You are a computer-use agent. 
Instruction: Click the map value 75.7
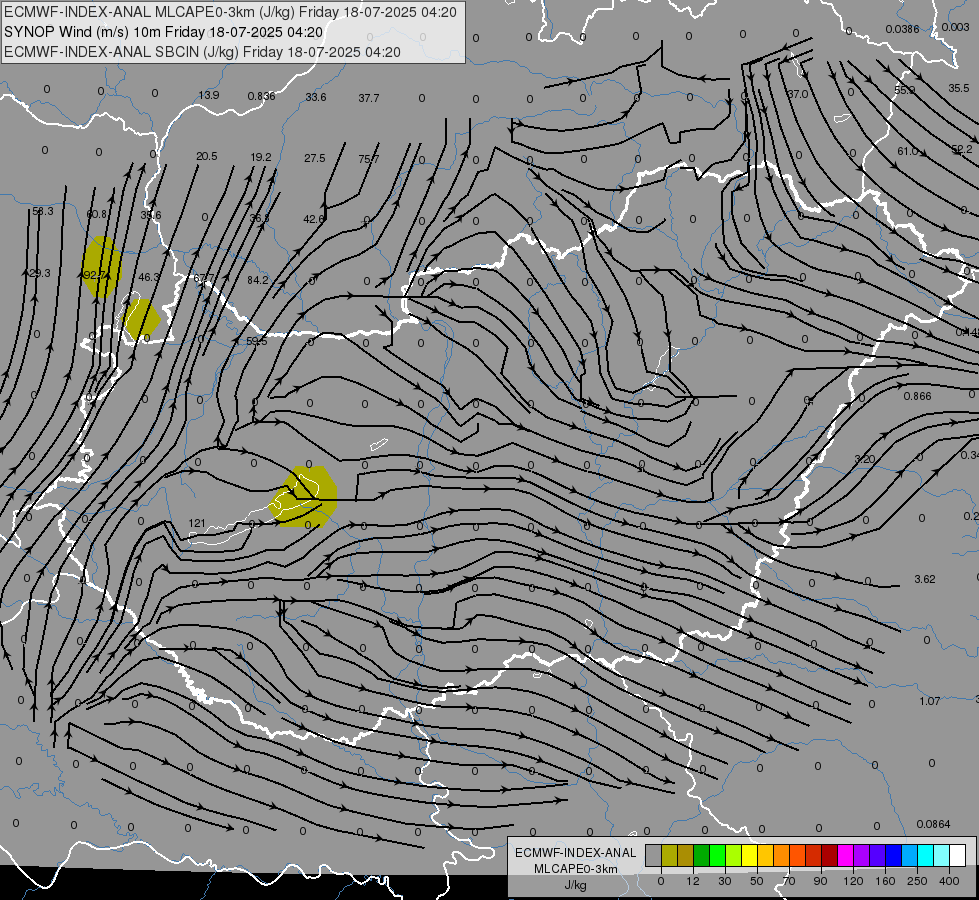click(368, 159)
